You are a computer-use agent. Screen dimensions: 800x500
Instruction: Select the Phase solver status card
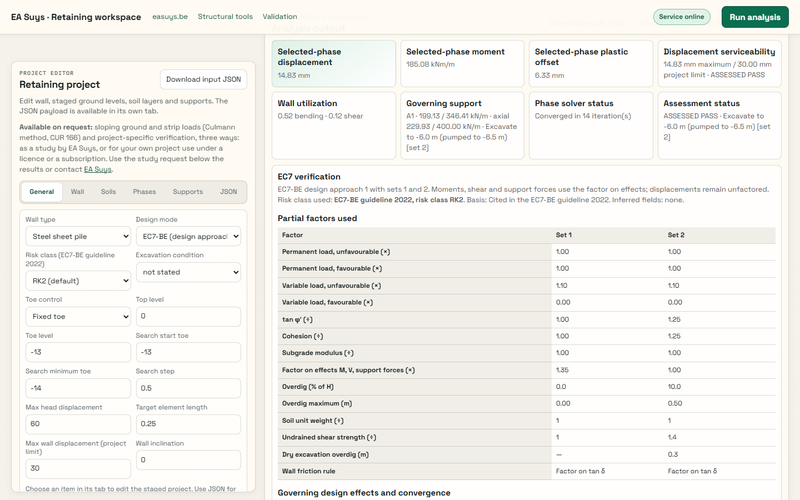[x=591, y=126]
